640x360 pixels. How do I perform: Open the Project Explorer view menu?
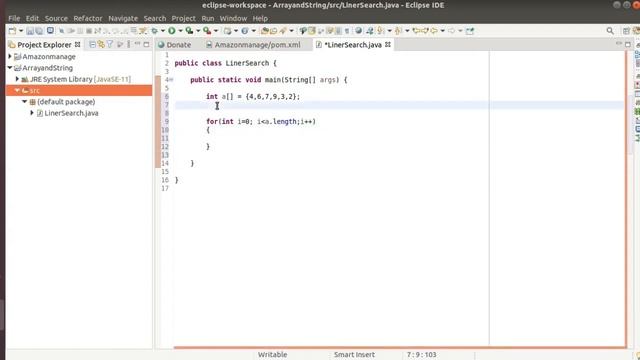tap(129, 44)
